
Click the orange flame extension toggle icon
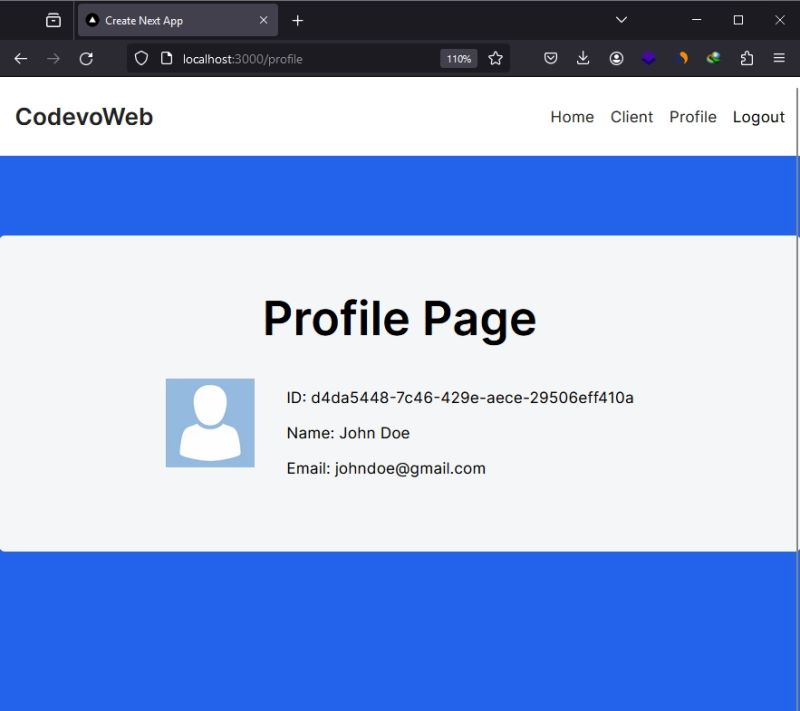point(683,58)
